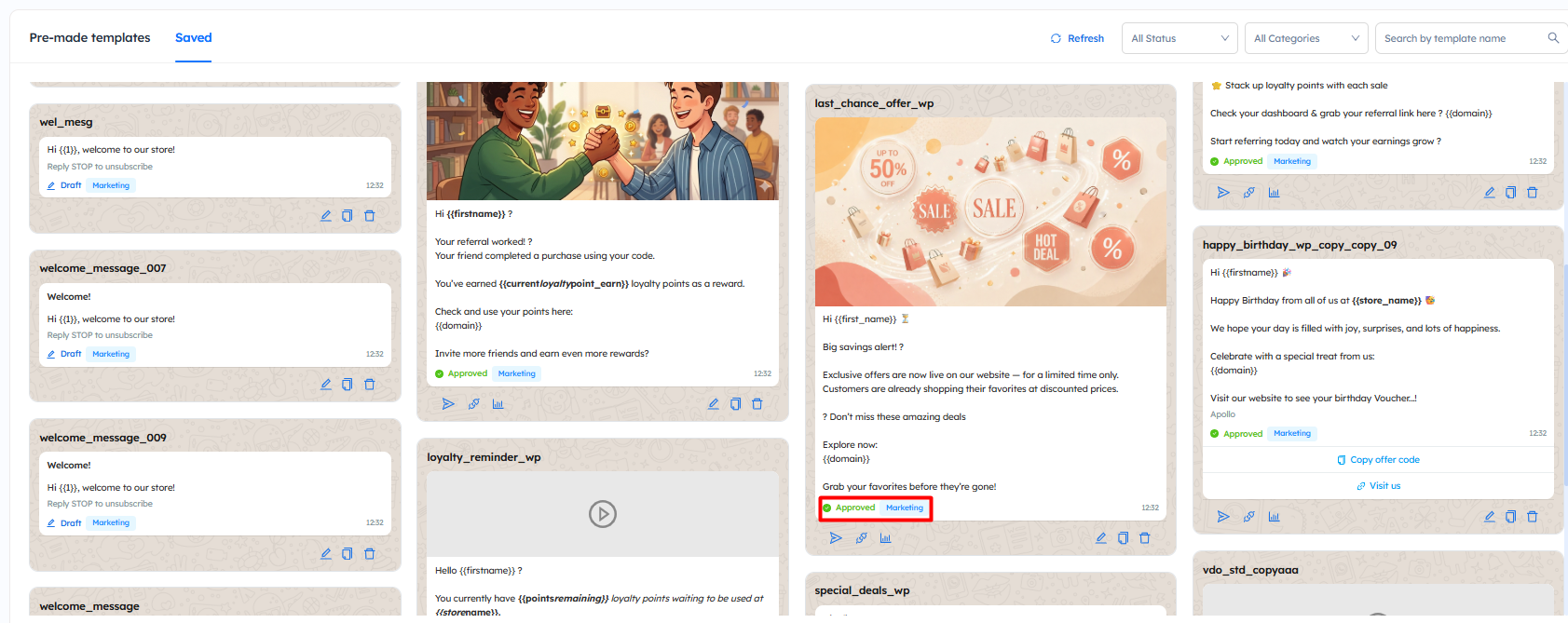Refresh the template list
This screenshot has height=623, width=1568.
tap(1077, 38)
